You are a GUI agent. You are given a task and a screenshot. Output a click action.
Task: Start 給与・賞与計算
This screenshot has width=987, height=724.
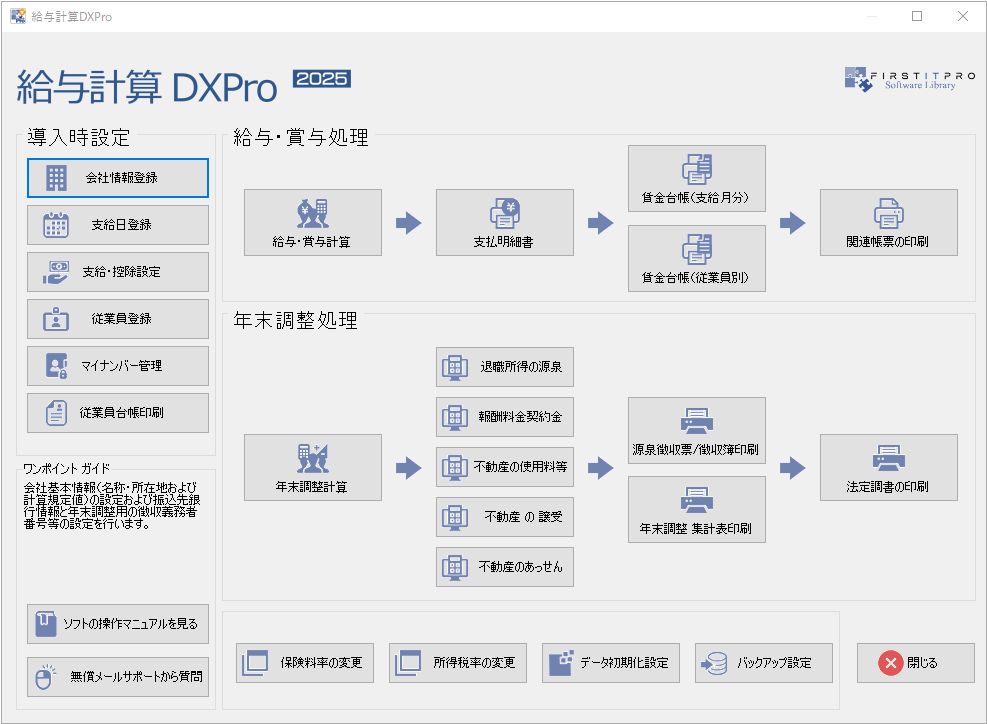(313, 222)
